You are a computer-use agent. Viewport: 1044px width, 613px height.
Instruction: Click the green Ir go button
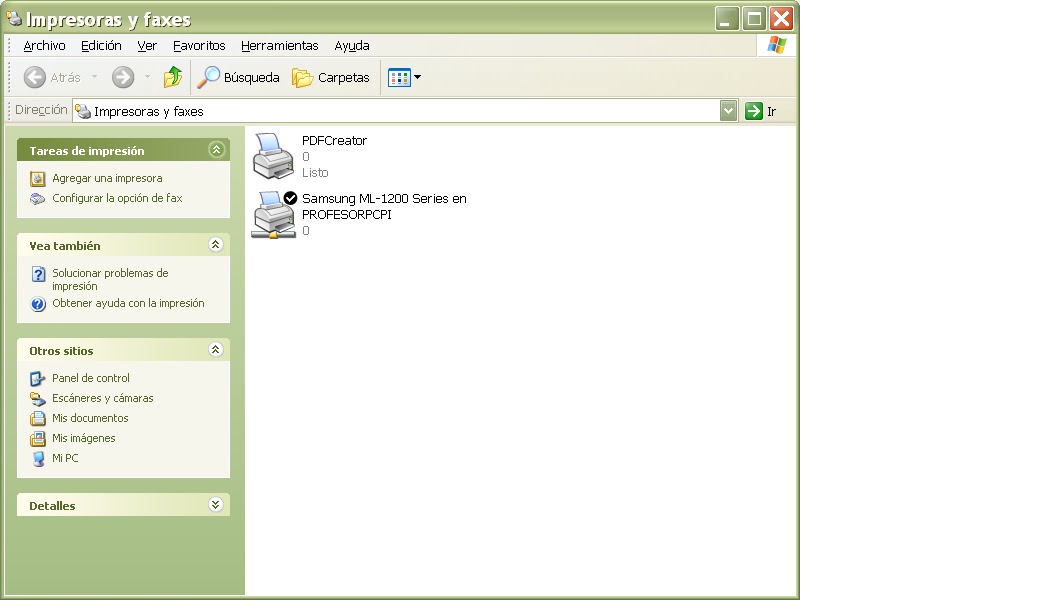(760, 111)
